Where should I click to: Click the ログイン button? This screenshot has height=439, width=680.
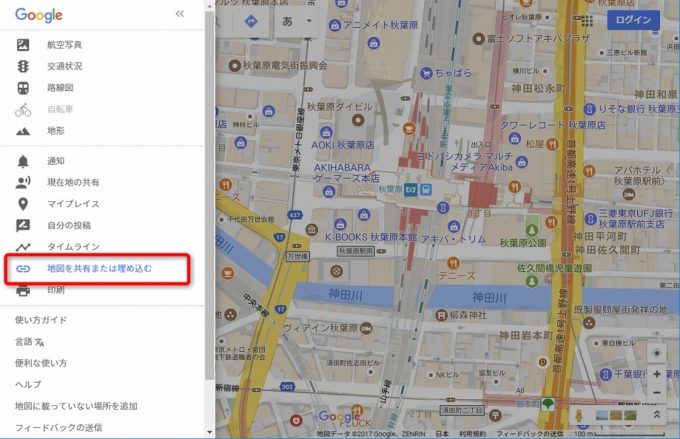coord(633,20)
